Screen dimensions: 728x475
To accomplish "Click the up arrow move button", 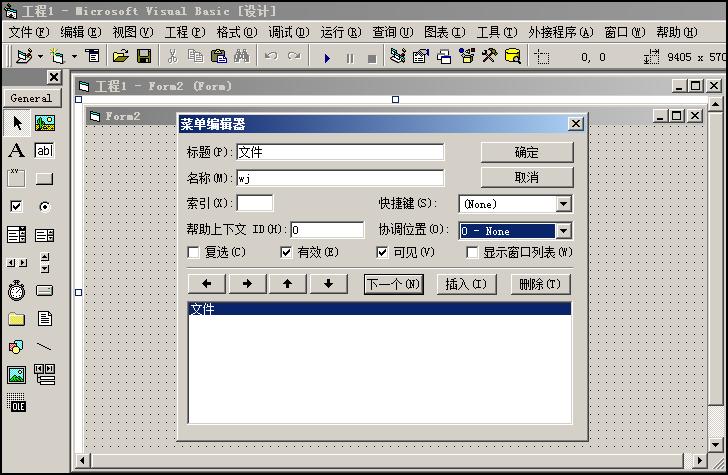I will pos(287,284).
